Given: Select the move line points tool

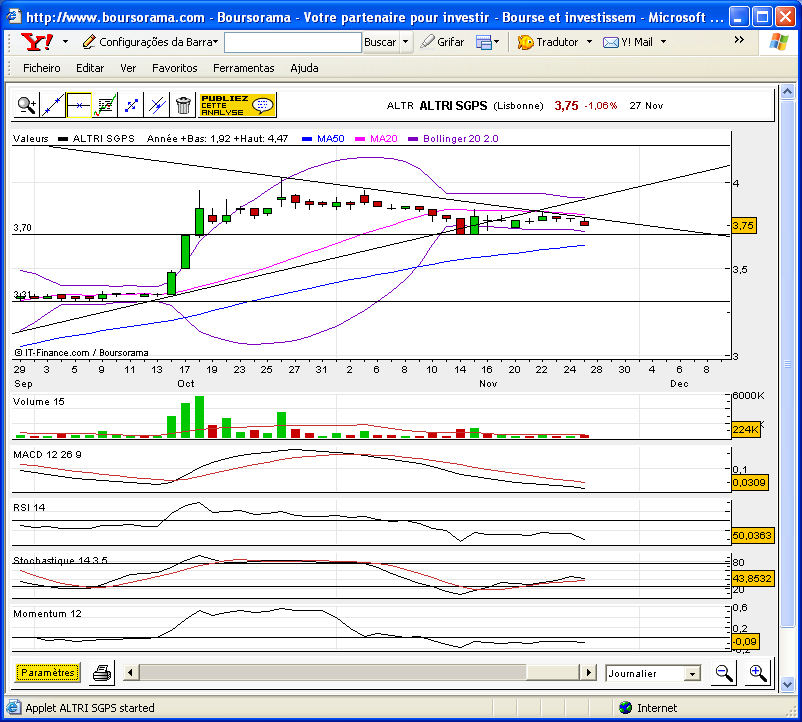Looking at the screenshot, I should point(131,106).
